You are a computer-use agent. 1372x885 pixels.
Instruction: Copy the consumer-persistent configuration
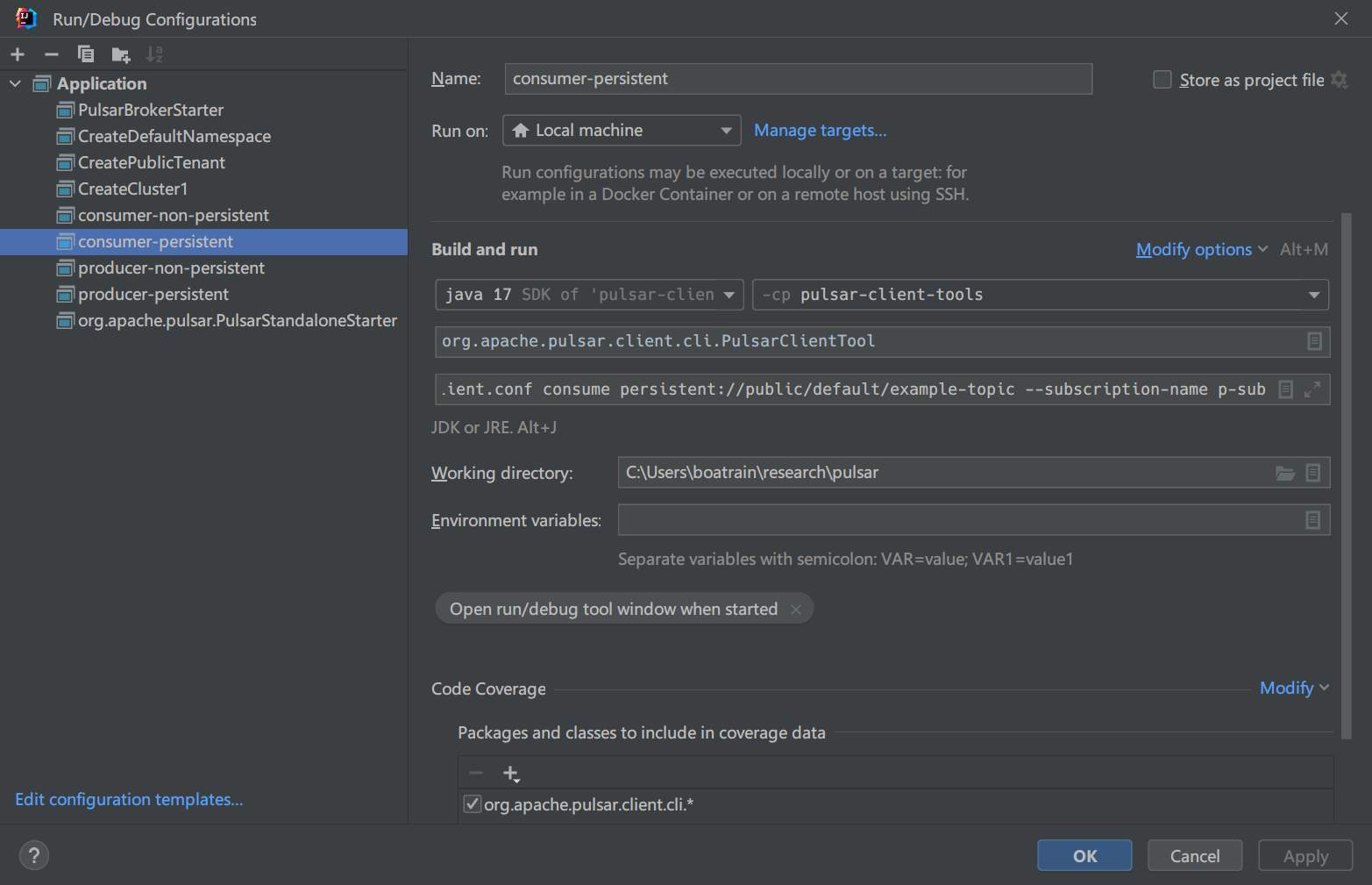[x=86, y=54]
